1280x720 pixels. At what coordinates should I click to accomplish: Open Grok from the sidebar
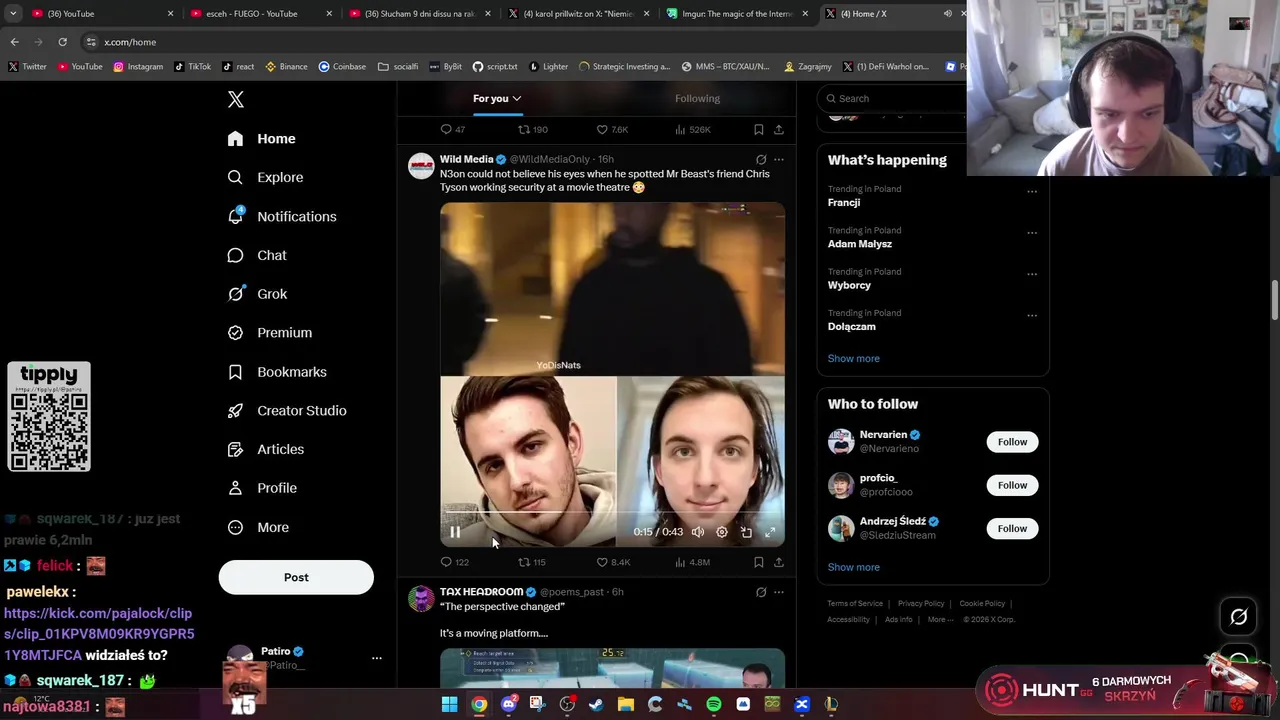(257, 294)
